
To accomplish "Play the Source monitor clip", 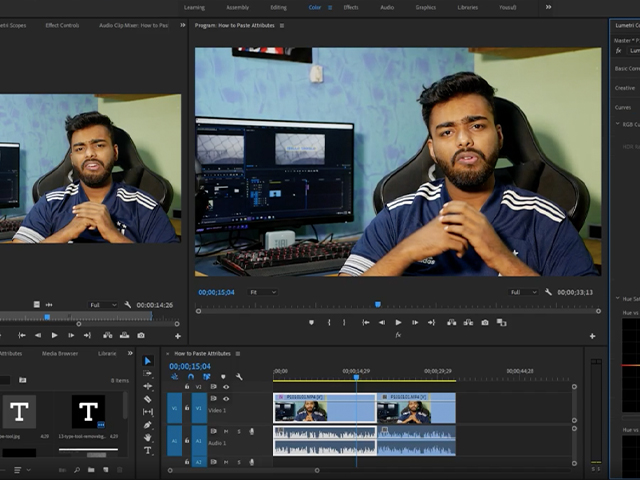I will (x=54, y=335).
